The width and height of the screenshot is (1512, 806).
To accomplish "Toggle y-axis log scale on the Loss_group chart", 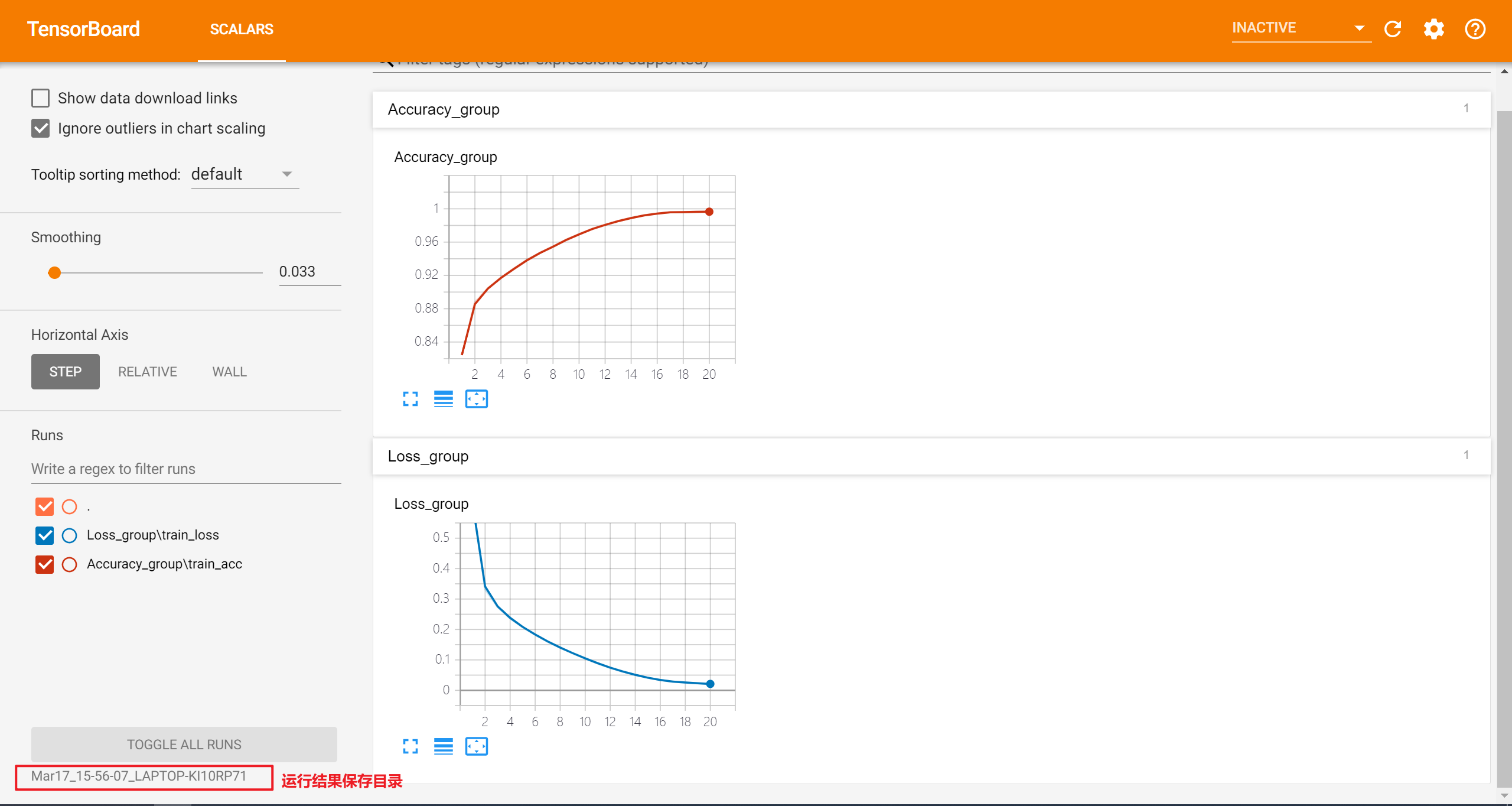I will (444, 747).
